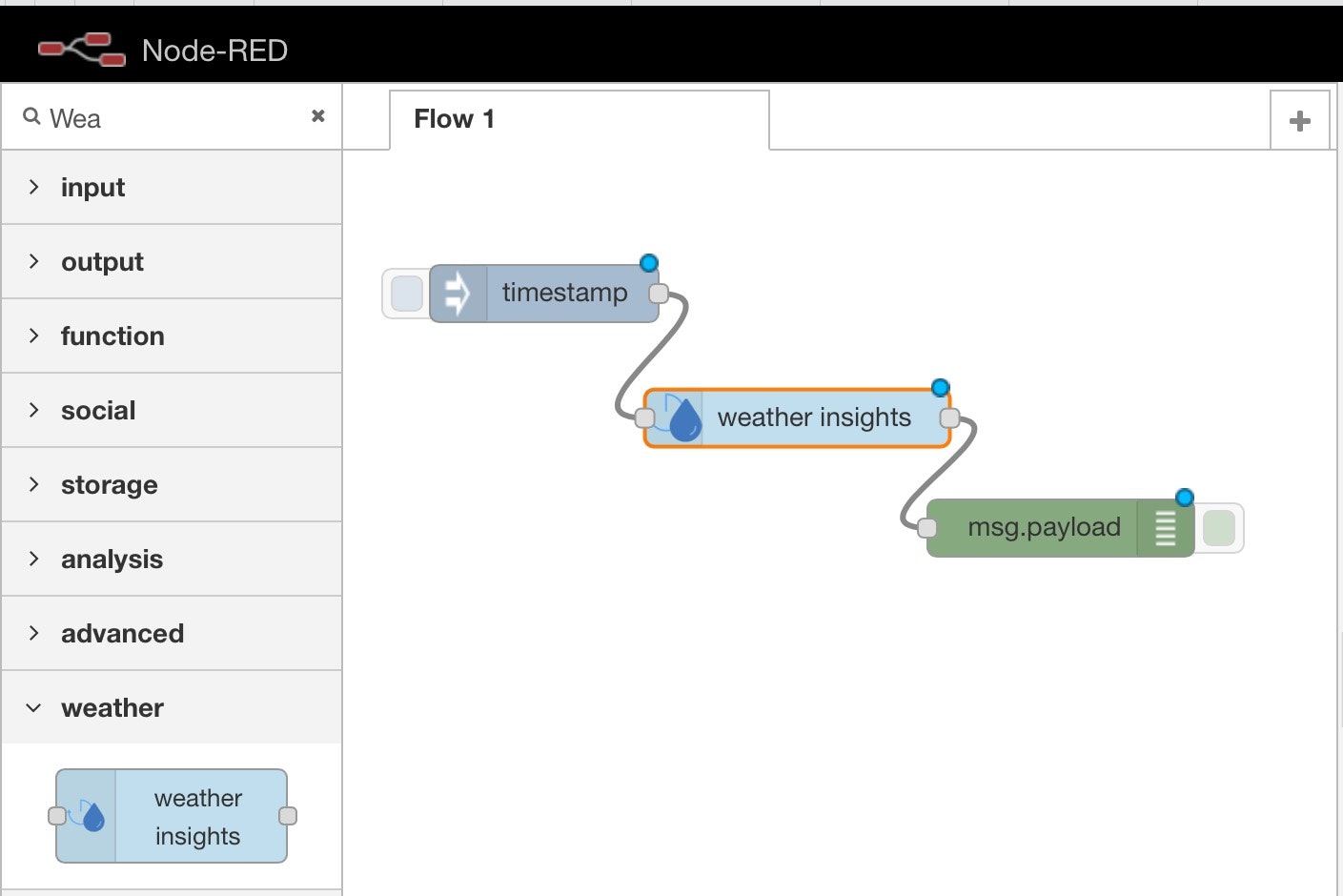
Task: Trigger the timestamp inject node button
Action: pos(407,294)
